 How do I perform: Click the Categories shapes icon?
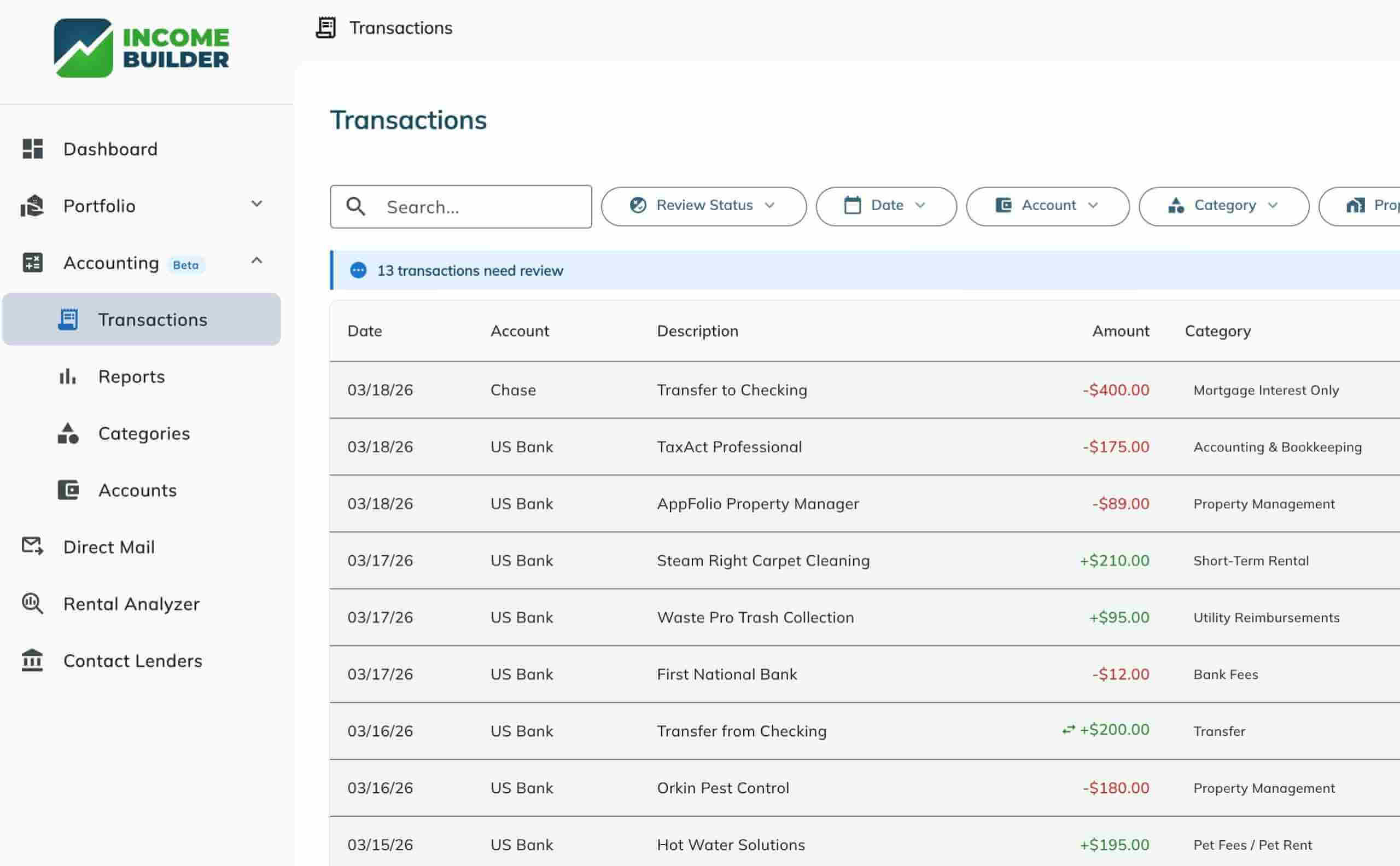pos(68,433)
